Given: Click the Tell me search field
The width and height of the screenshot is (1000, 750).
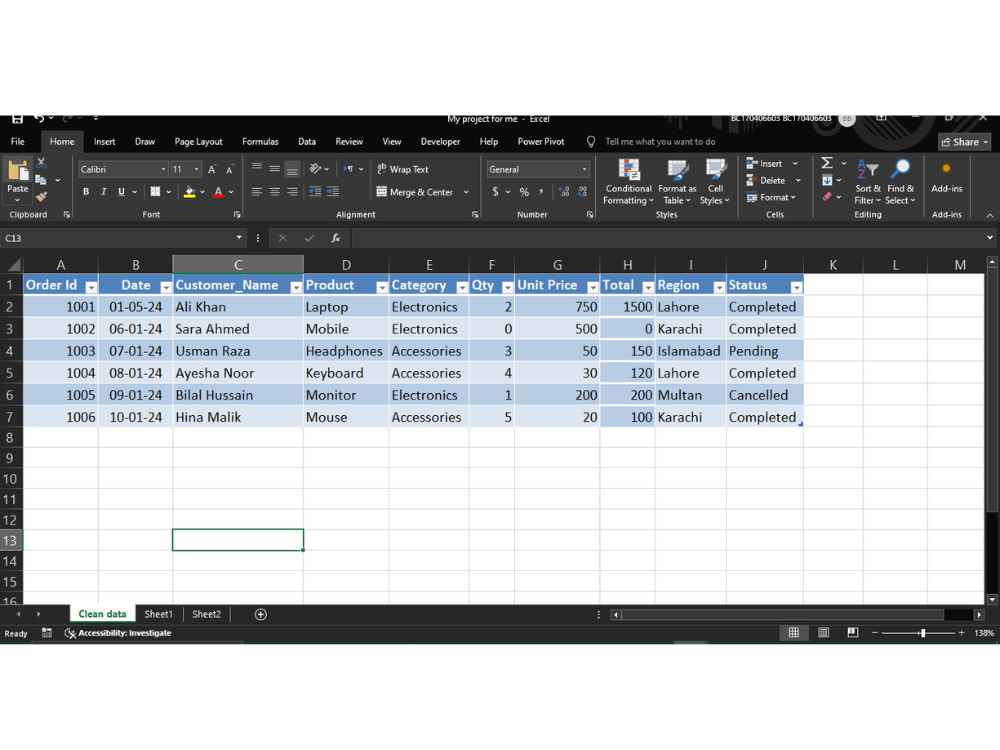Looking at the screenshot, I should pyautogui.click(x=660, y=142).
